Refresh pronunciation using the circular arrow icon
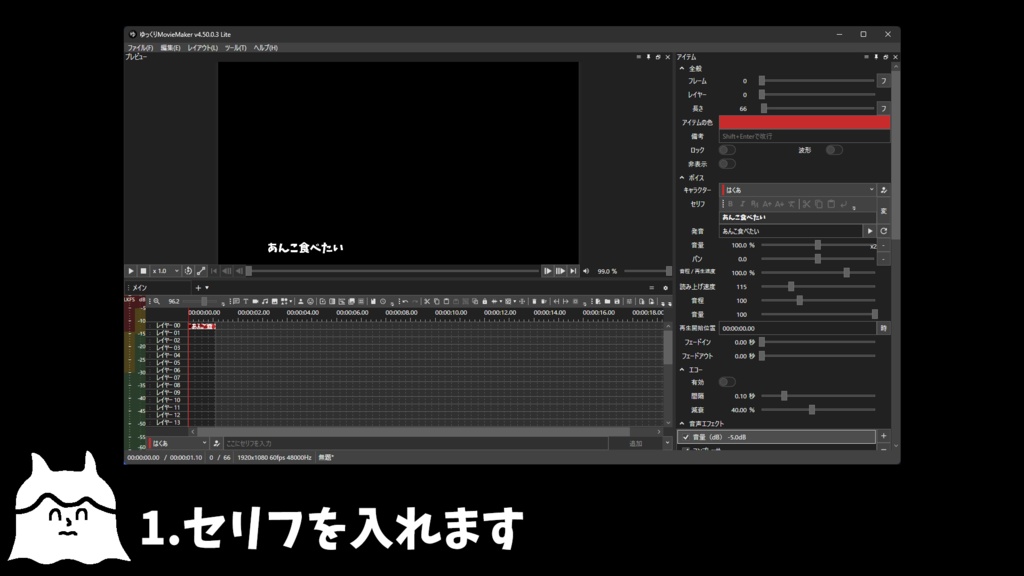 point(884,230)
